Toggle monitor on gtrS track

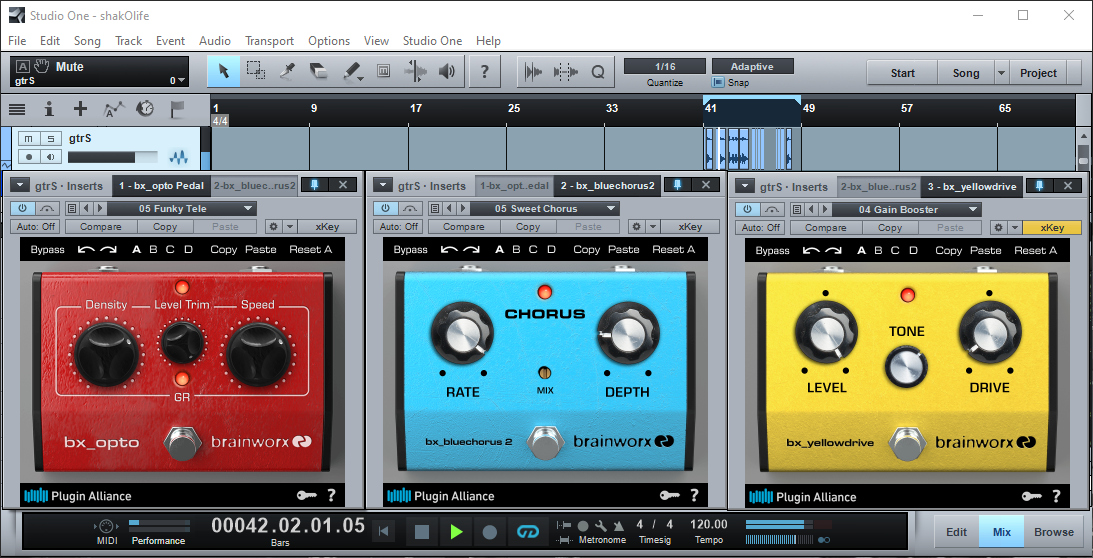(50, 156)
